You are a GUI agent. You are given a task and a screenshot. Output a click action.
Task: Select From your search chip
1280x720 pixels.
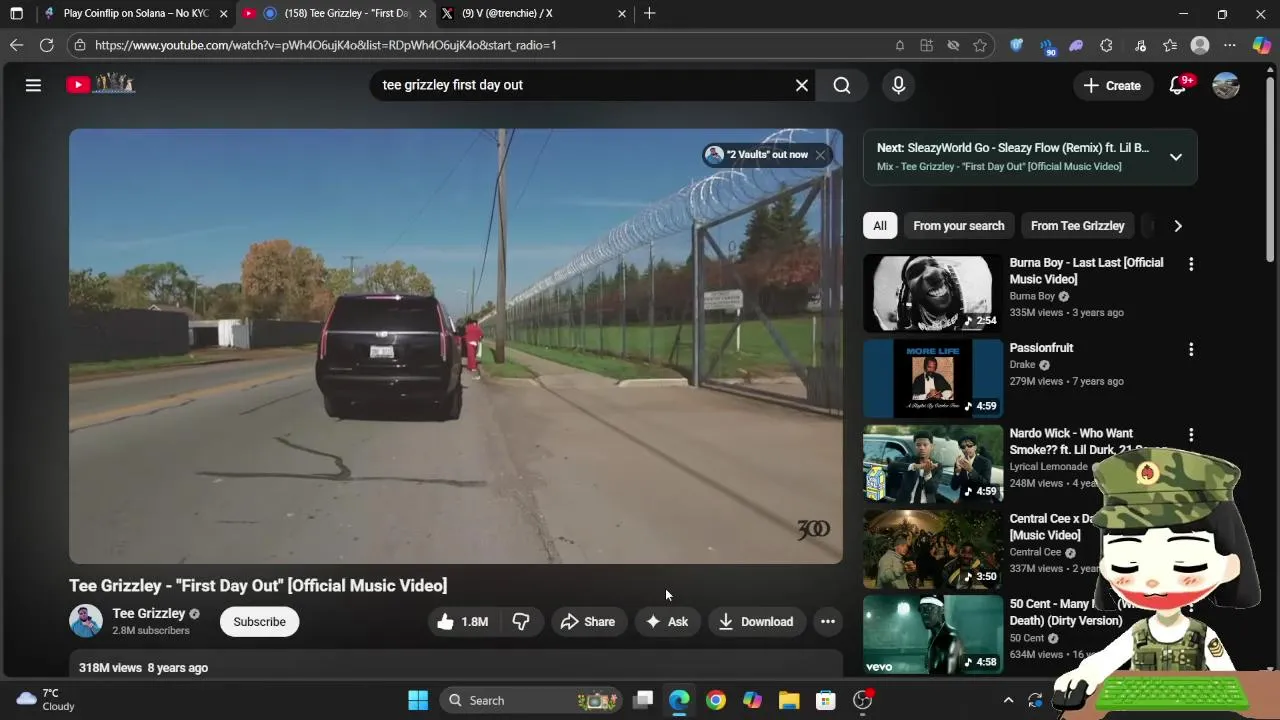point(958,226)
